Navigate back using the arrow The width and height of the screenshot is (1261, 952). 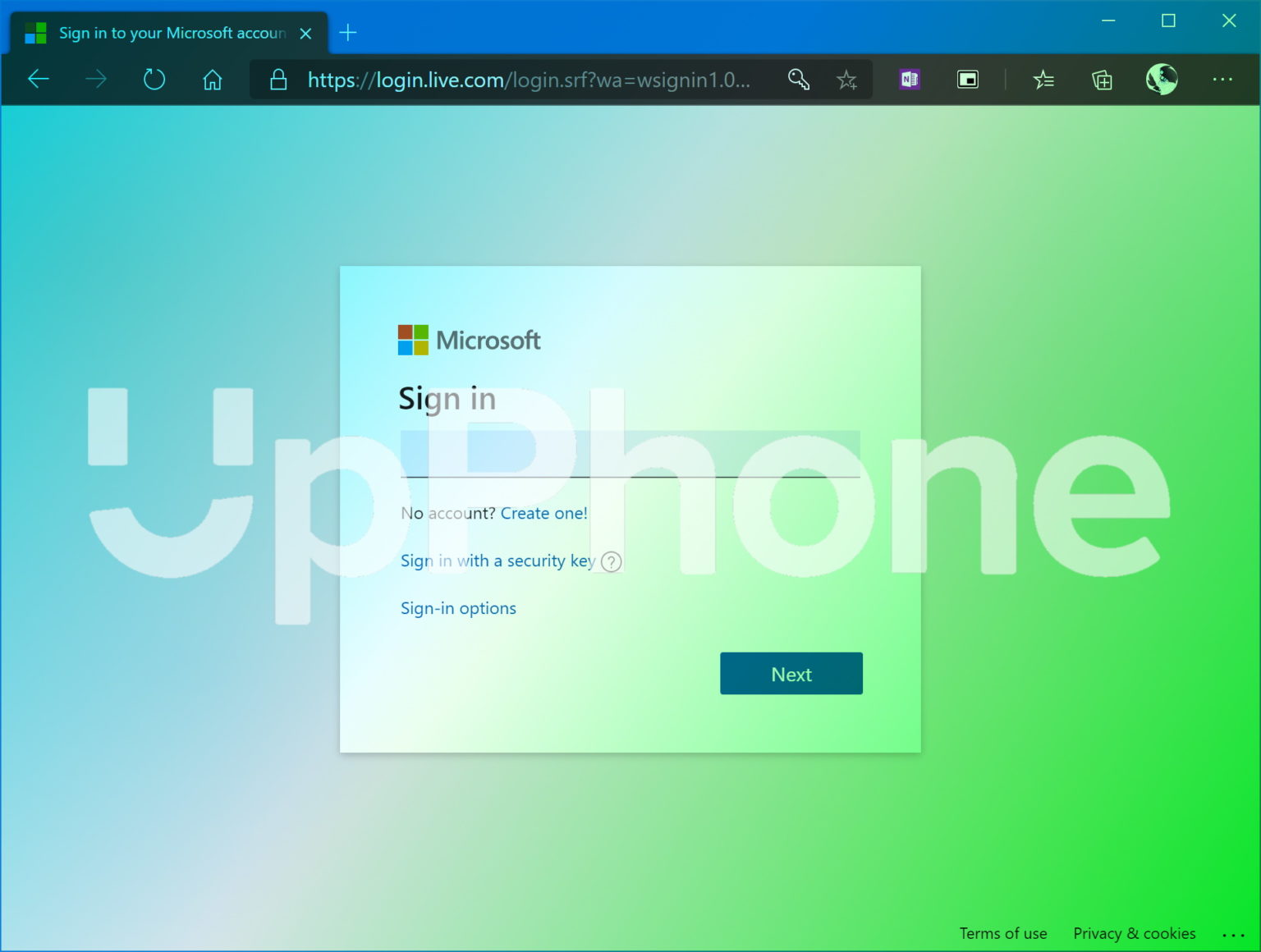pyautogui.click(x=38, y=79)
